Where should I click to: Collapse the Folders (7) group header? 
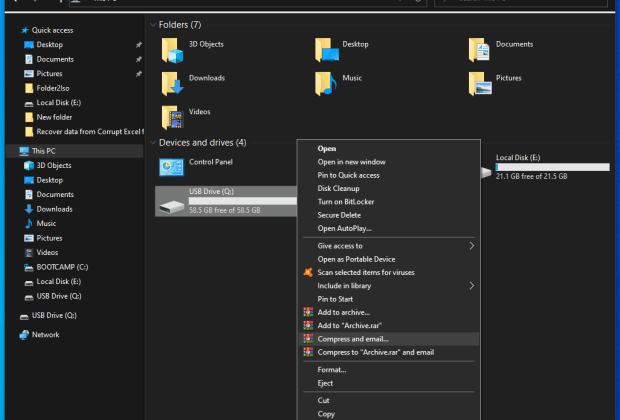152,24
